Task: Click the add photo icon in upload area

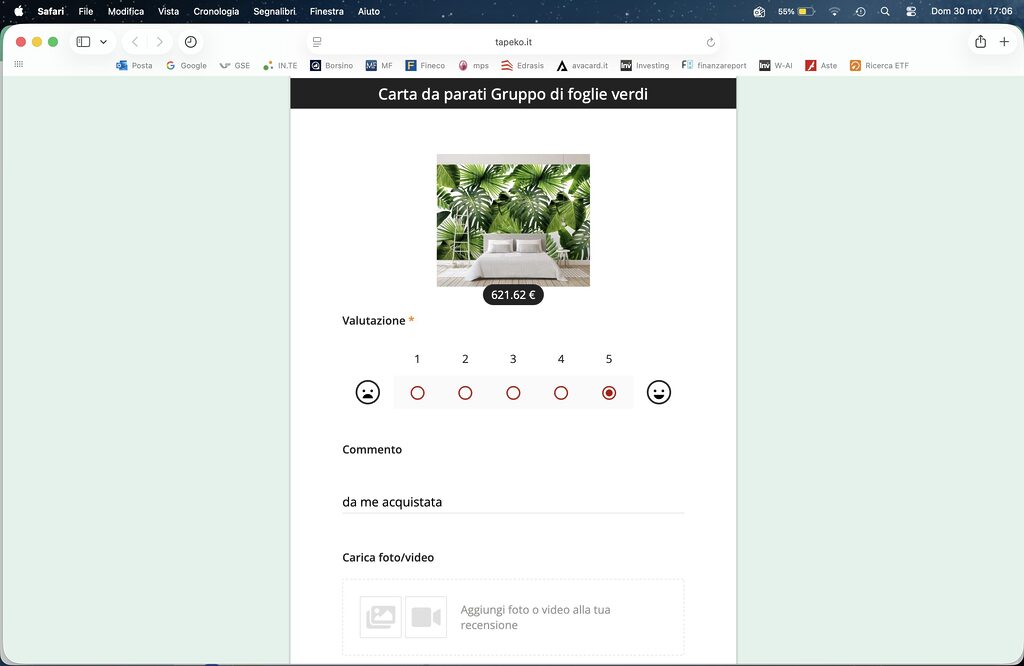Action: 380,617
